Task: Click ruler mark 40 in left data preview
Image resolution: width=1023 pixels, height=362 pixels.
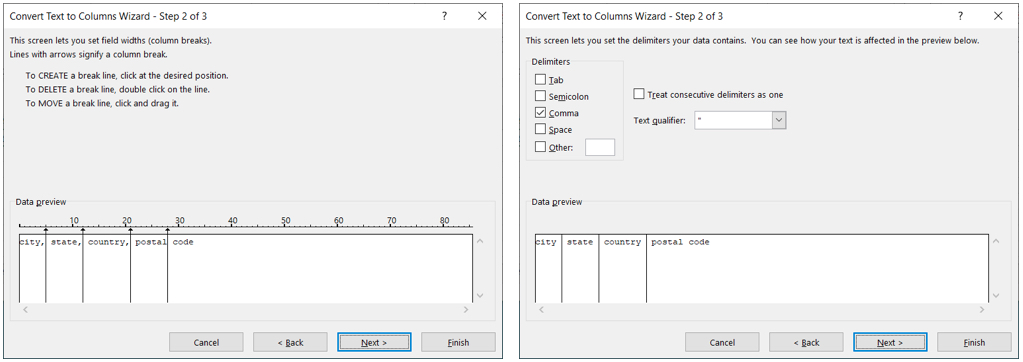Action: 232,220
